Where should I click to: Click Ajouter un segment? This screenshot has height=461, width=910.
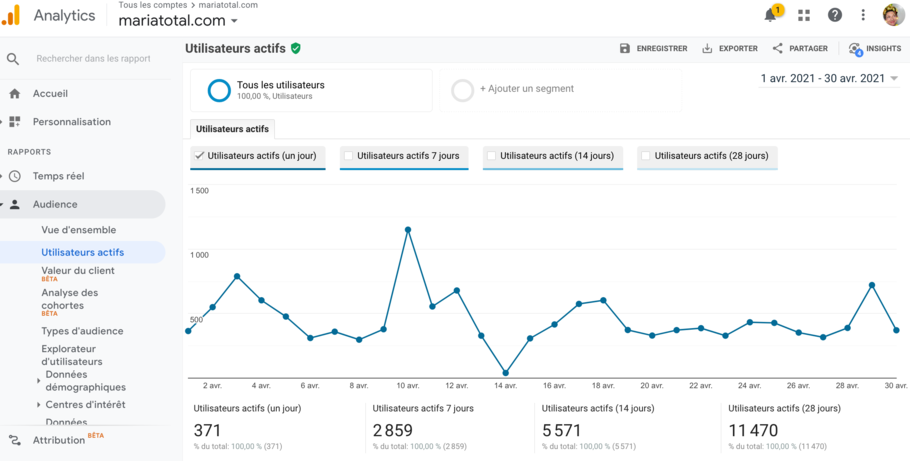(526, 89)
